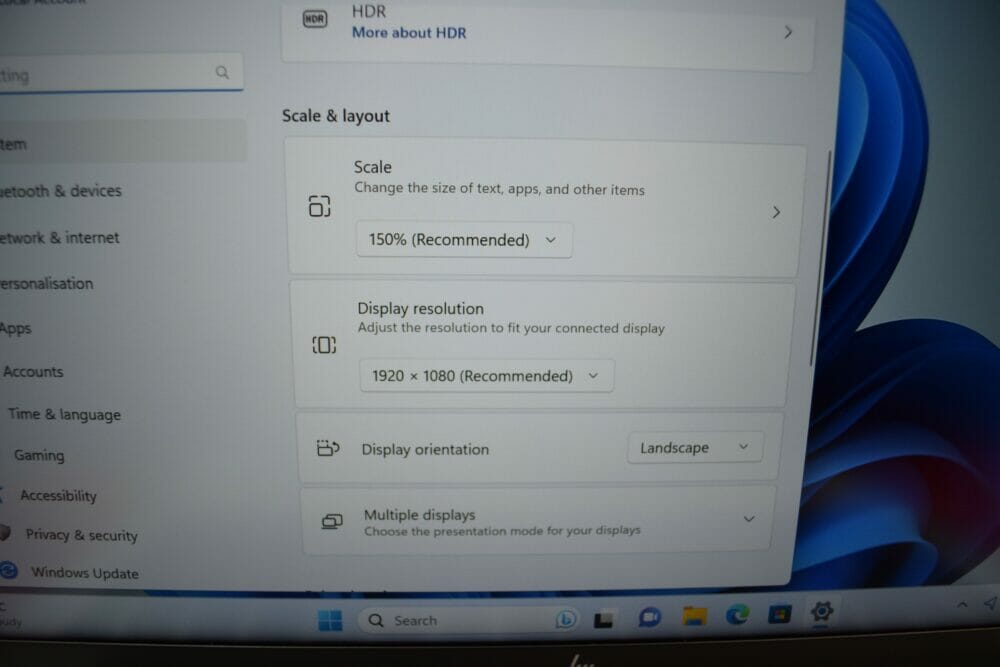
Task: Open Apps settings in sidebar
Action: (15, 329)
